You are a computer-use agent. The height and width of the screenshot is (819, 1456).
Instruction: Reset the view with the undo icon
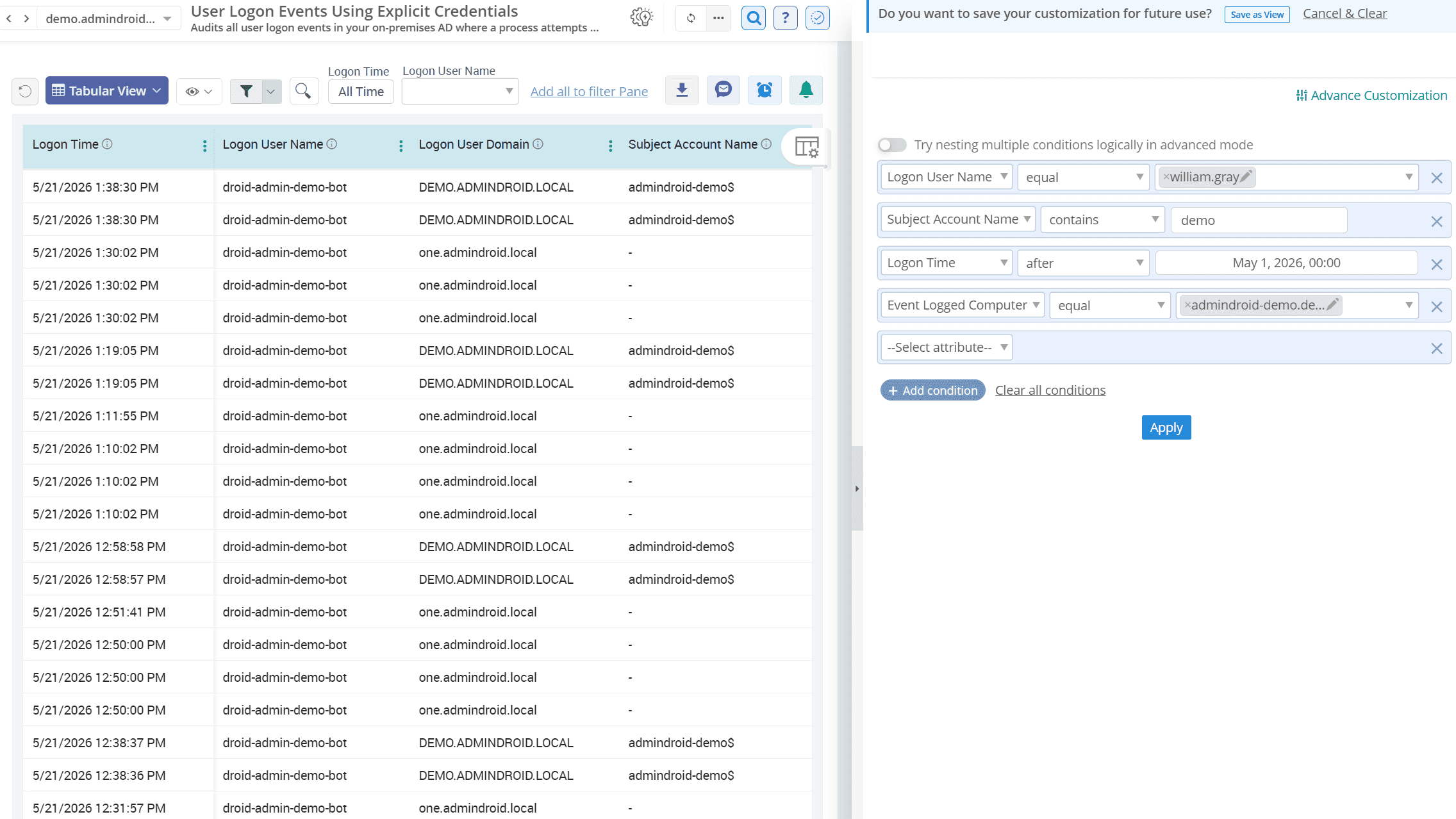point(25,91)
